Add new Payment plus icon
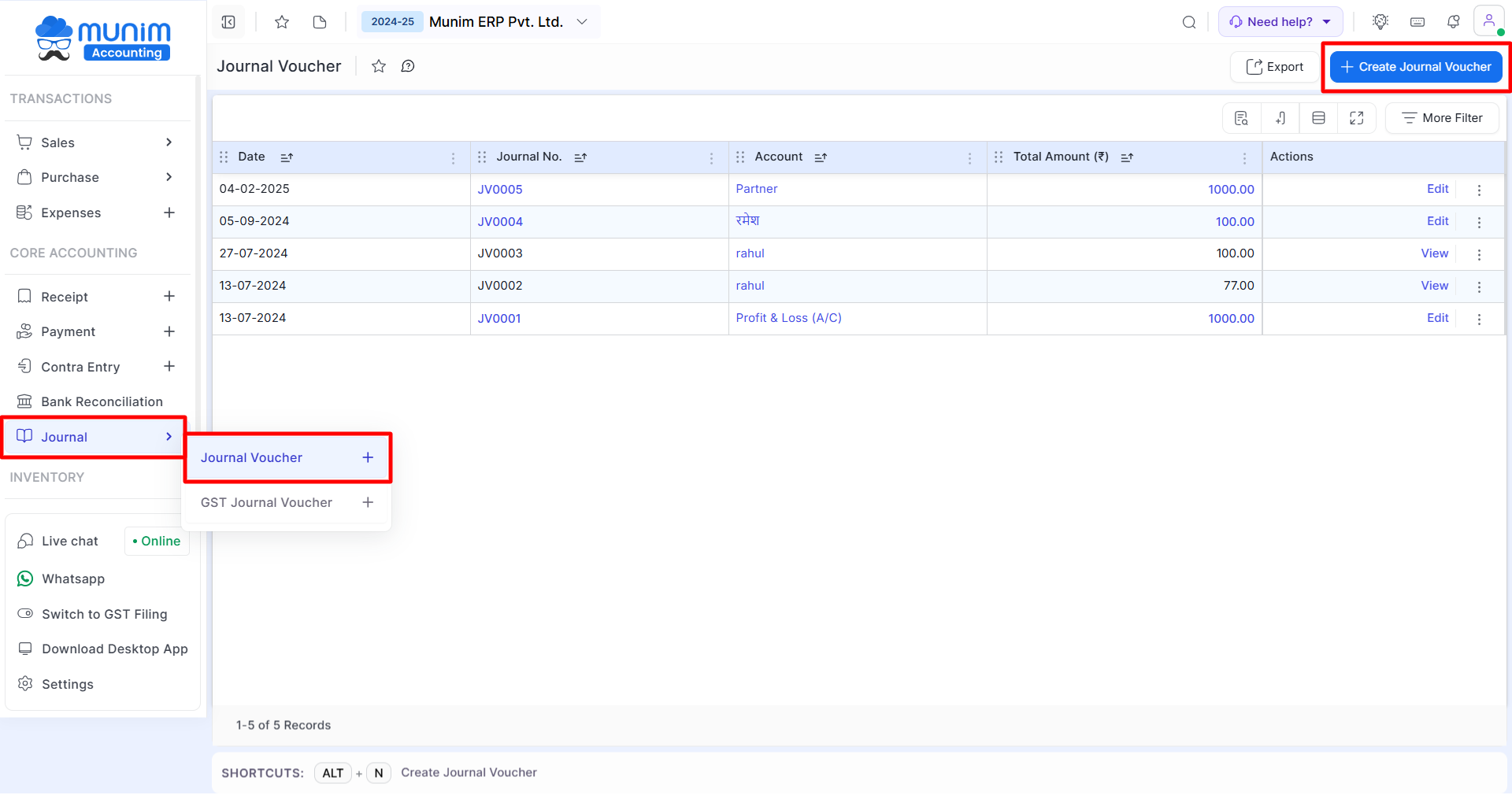 pos(169,331)
